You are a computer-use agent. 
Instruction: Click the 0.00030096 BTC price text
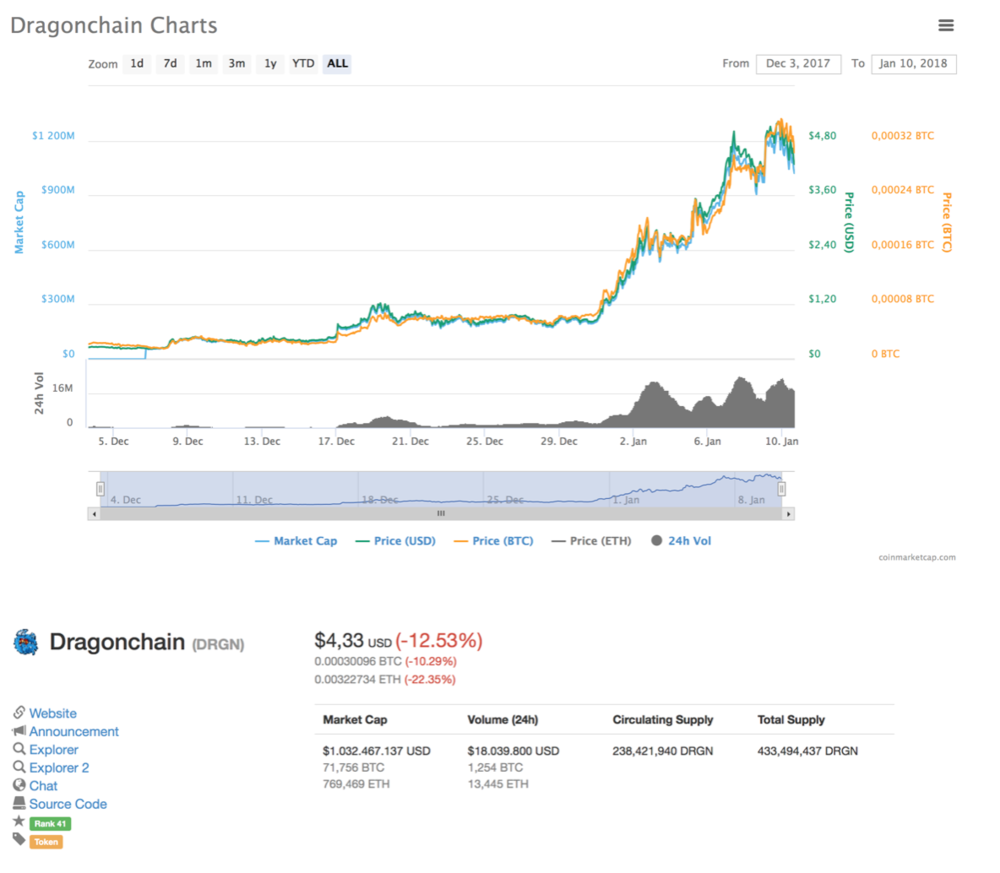pos(358,661)
